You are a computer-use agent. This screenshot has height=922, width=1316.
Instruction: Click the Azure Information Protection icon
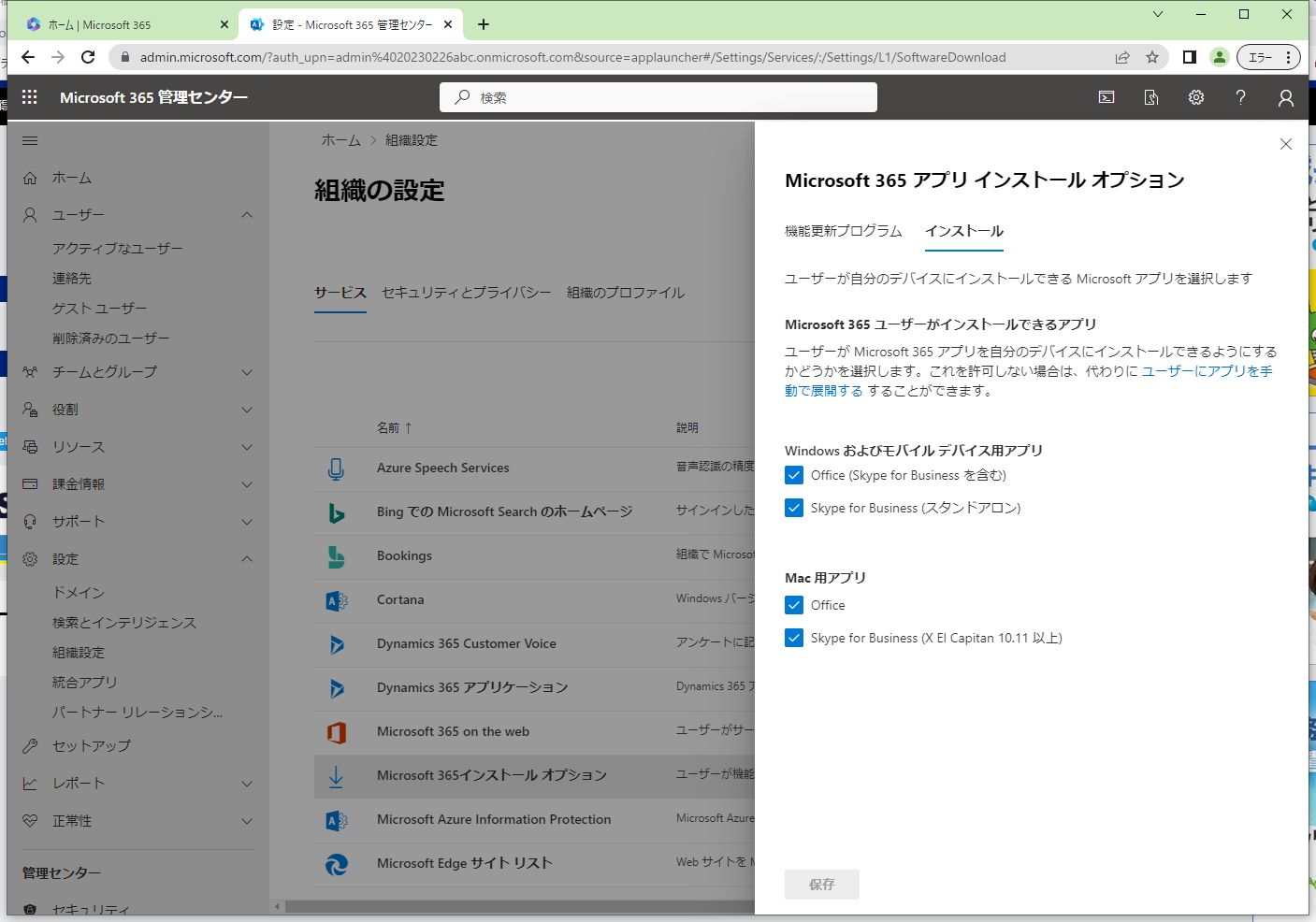(x=336, y=820)
